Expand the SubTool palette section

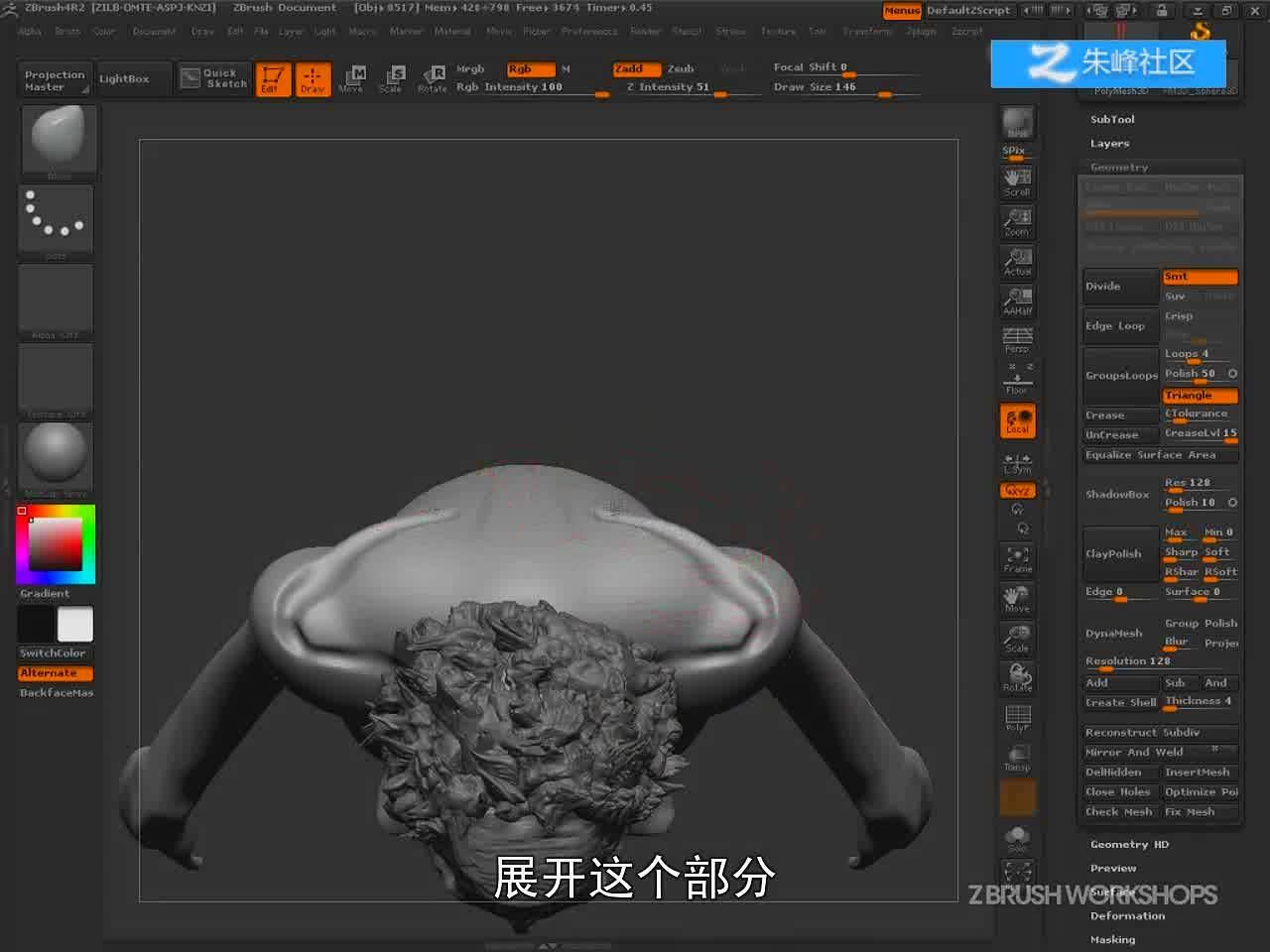pos(1112,119)
